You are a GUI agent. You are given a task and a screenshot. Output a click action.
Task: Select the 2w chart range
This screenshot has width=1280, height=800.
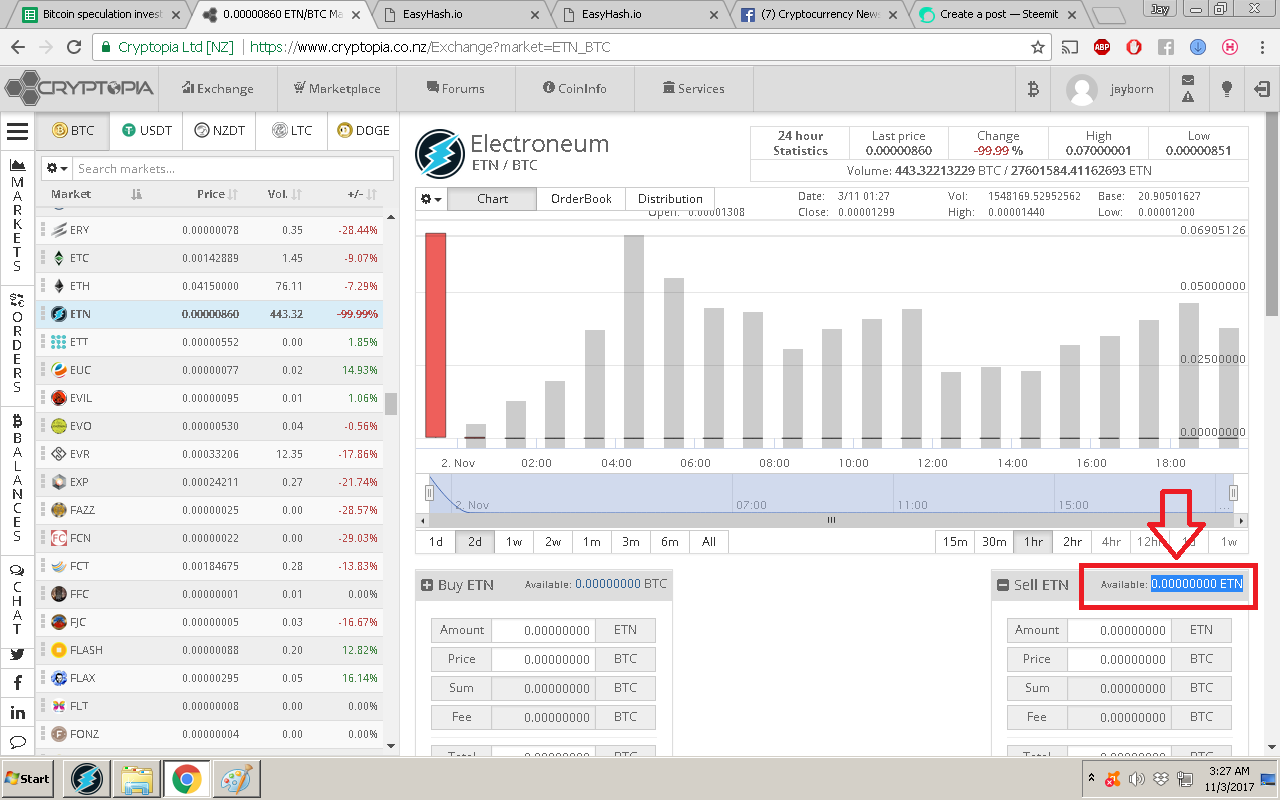(x=553, y=542)
